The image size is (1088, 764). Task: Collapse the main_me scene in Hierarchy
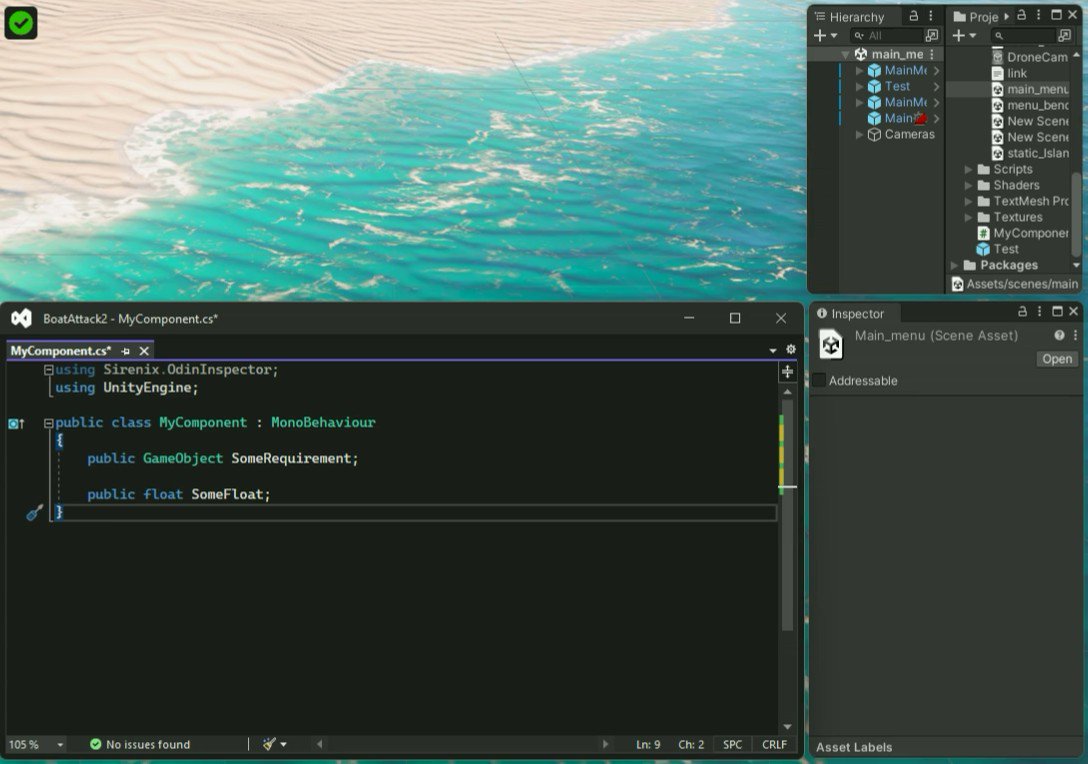pos(845,53)
